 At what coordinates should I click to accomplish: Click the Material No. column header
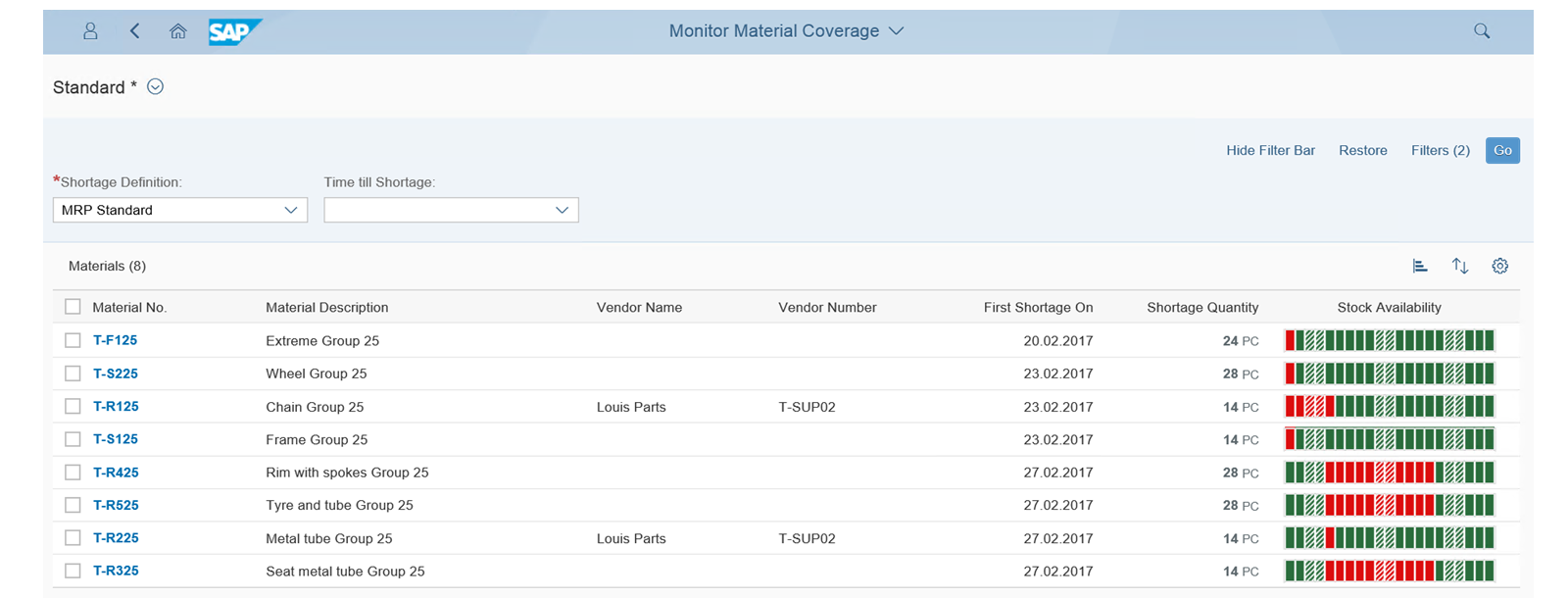(129, 307)
